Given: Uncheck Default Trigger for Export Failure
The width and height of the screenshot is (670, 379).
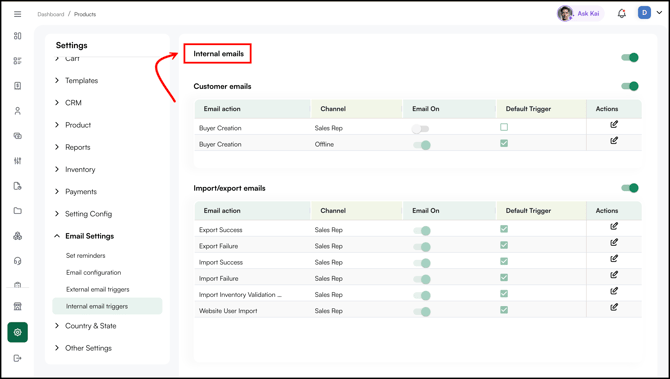Looking at the screenshot, I should click(x=504, y=245).
